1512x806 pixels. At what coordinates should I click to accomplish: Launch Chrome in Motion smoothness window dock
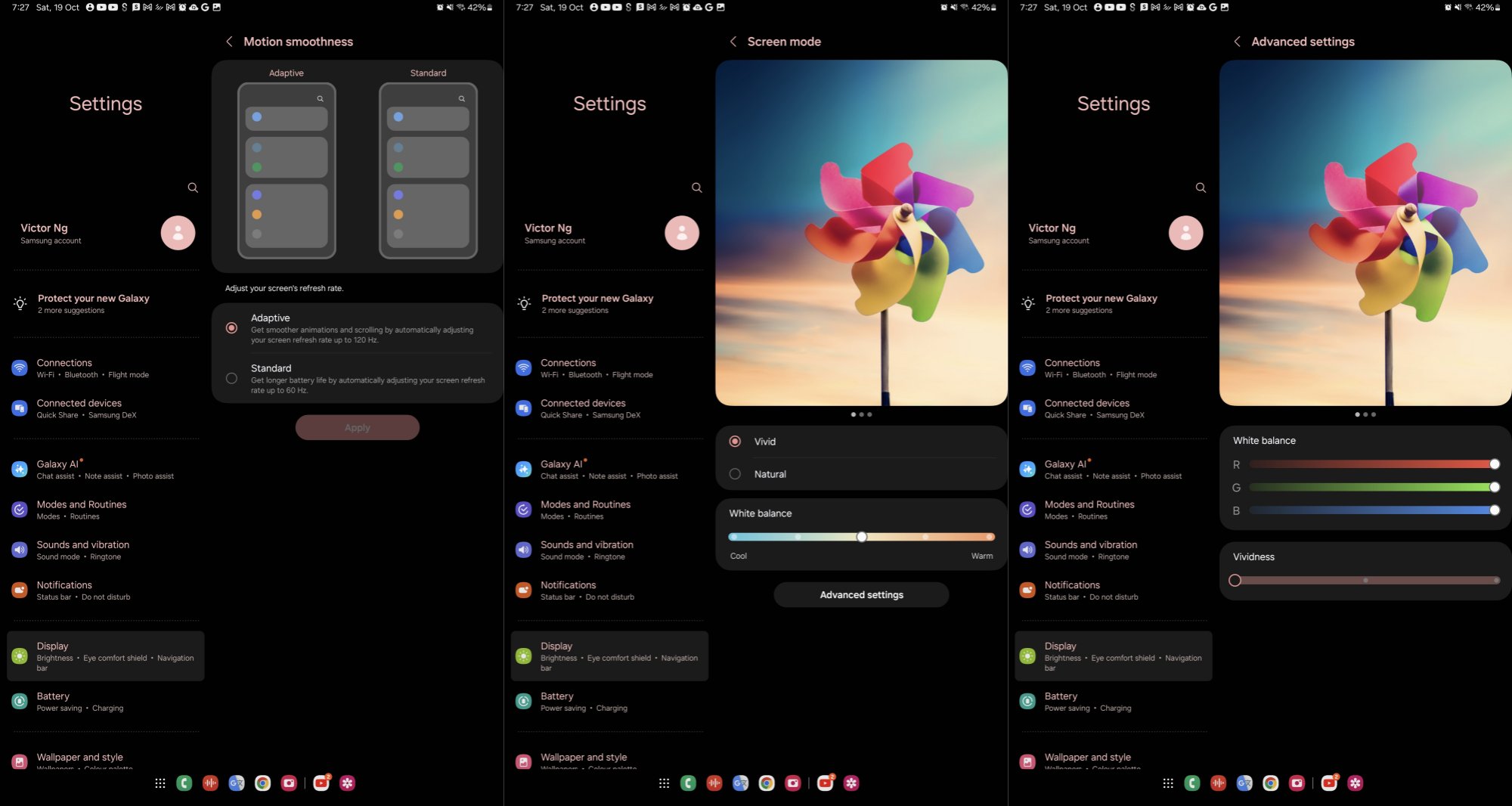point(262,783)
